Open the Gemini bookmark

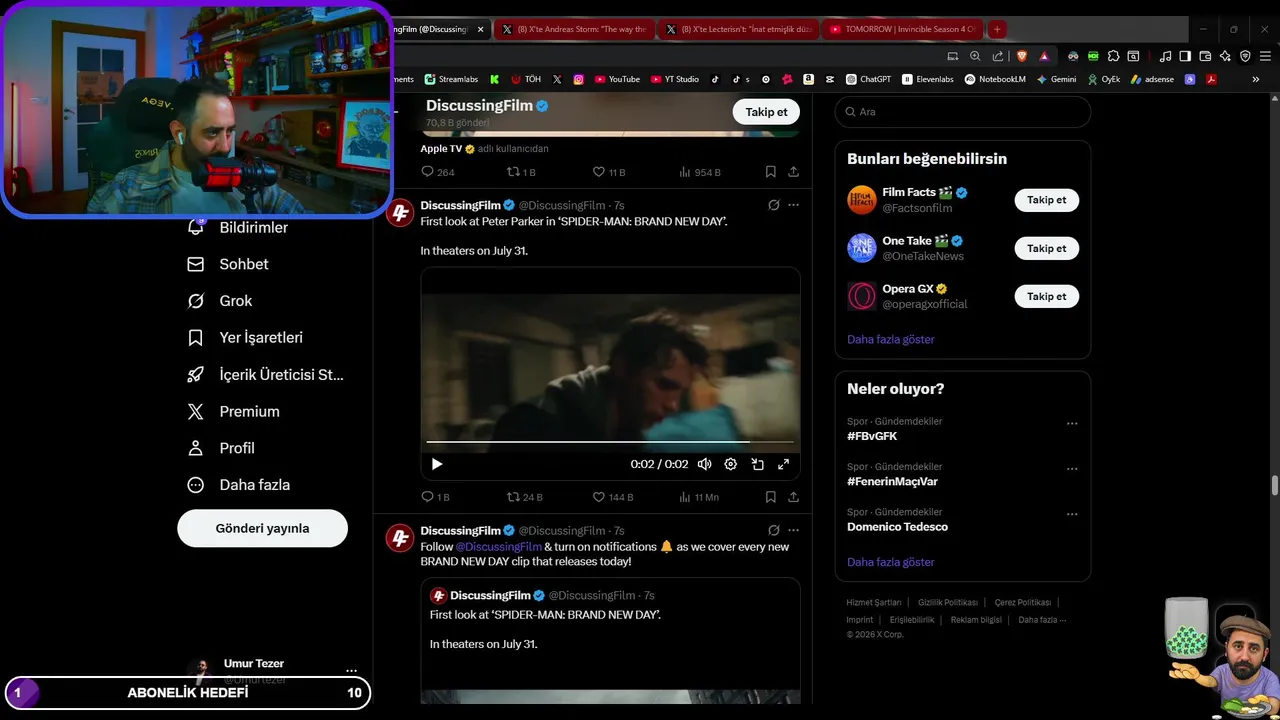tap(1056, 79)
